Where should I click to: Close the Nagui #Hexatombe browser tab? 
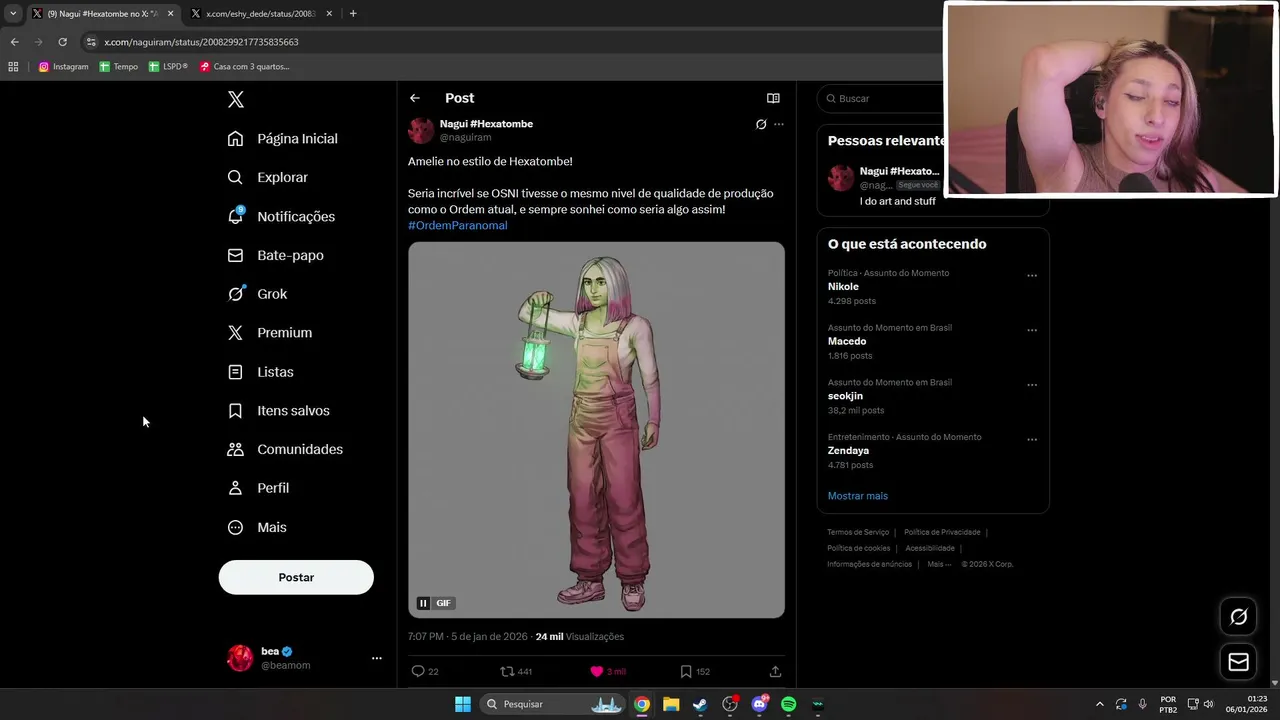[x=170, y=14]
